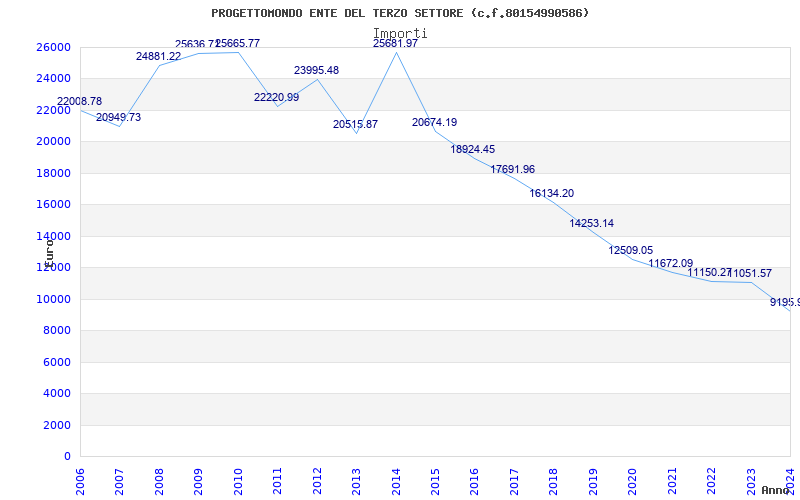The image size is (800, 500).
Task: Select data value 22220.99
Action: click(x=277, y=97)
